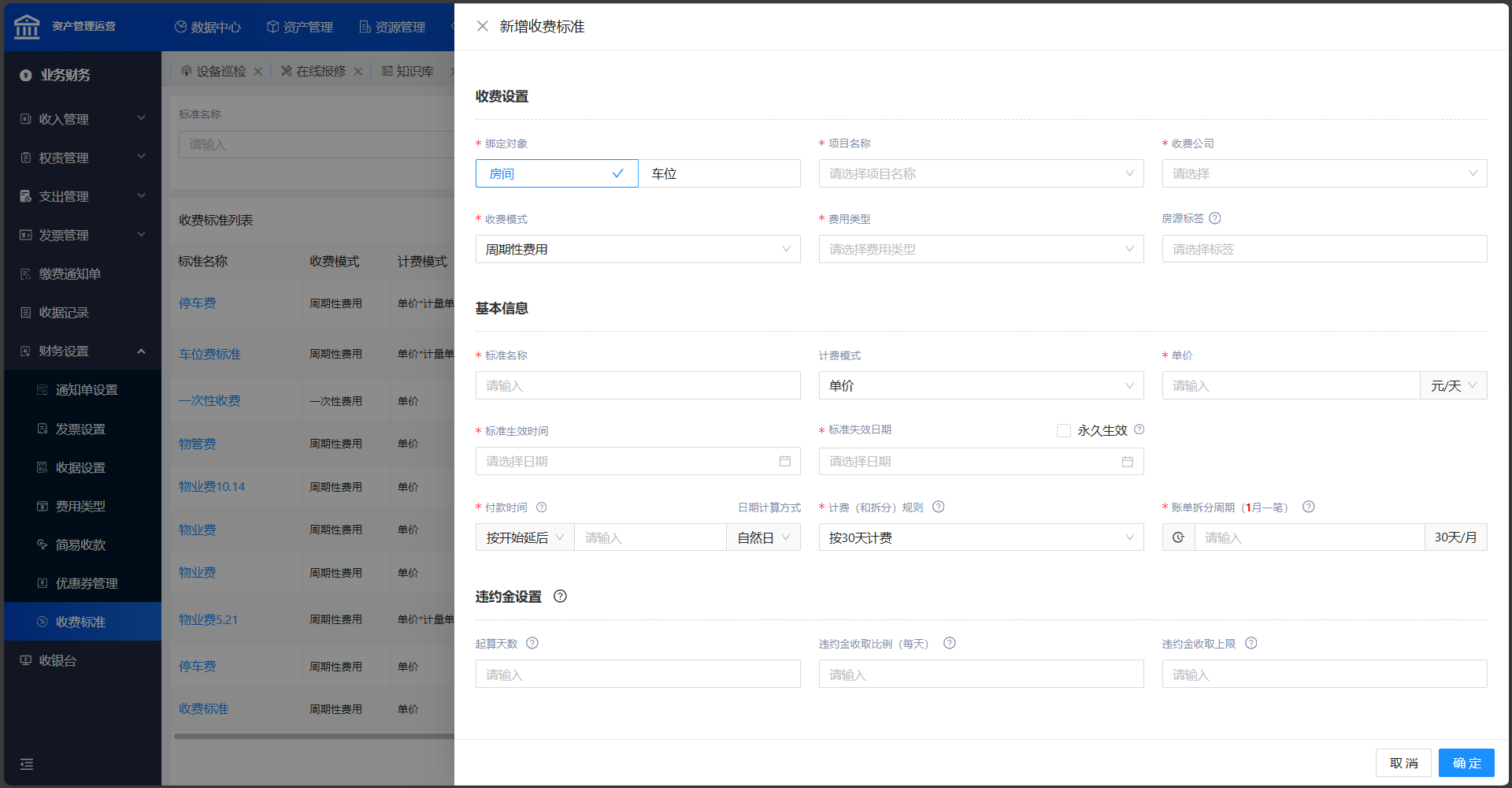Click the 标准名称 input in 基本信息
This screenshot has height=788, width=1512.
pyautogui.click(x=637, y=385)
